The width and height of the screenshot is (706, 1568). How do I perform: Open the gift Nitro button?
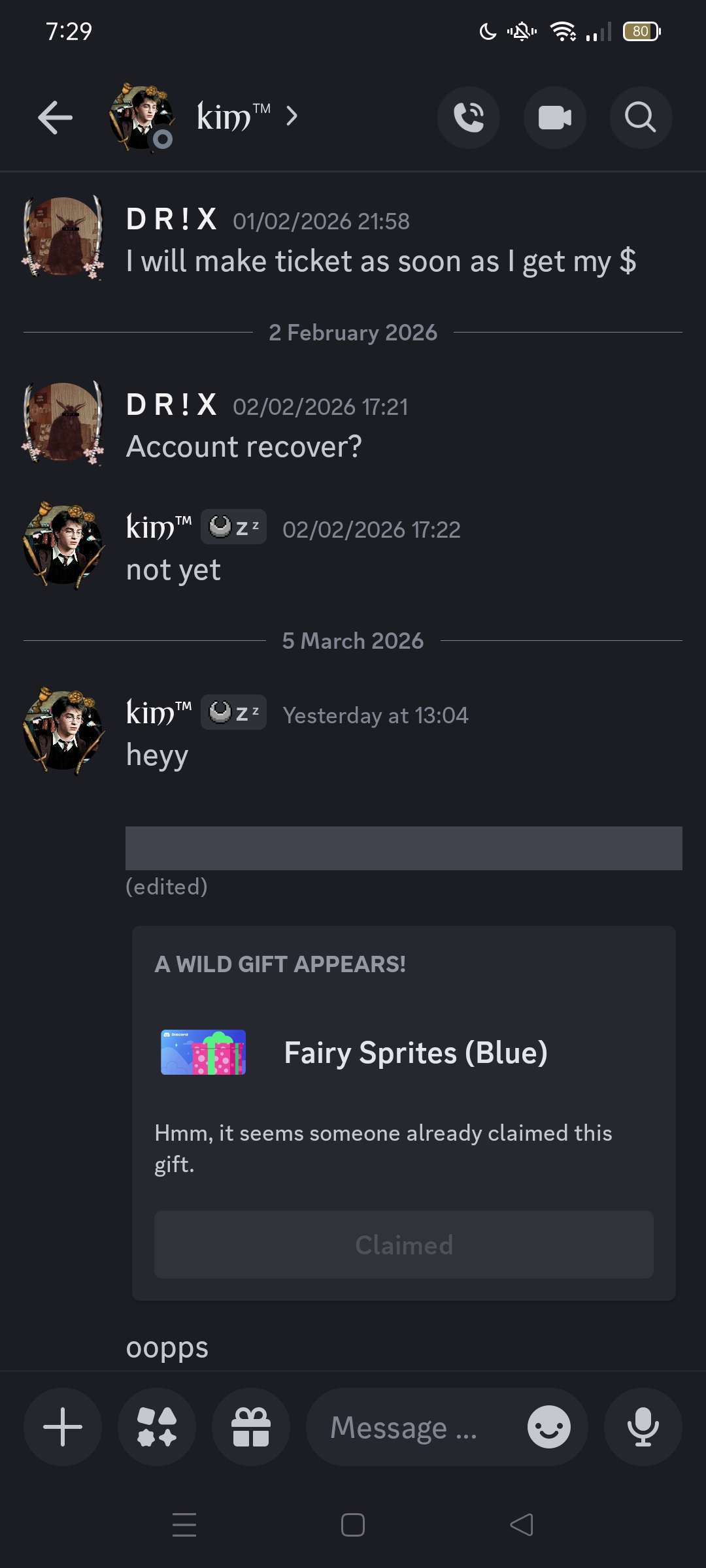[251, 1427]
